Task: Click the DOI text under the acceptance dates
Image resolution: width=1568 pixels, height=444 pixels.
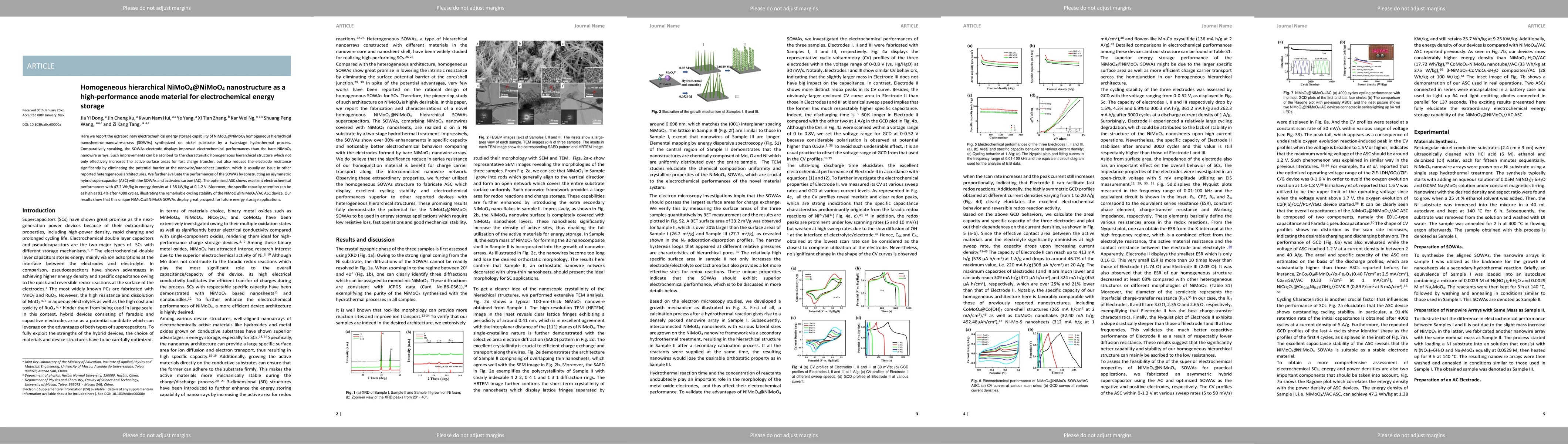Action: 41,124
